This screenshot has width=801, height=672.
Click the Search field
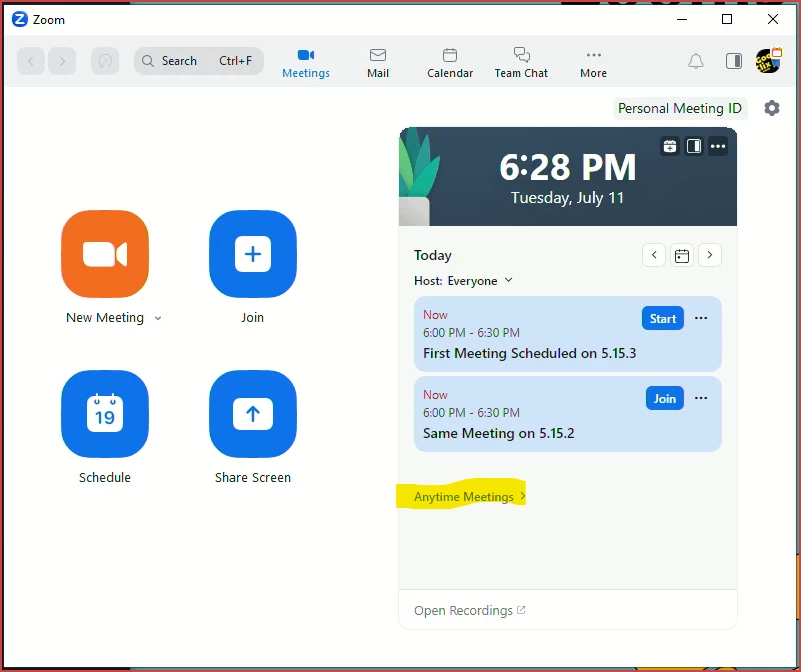pyautogui.click(x=199, y=61)
